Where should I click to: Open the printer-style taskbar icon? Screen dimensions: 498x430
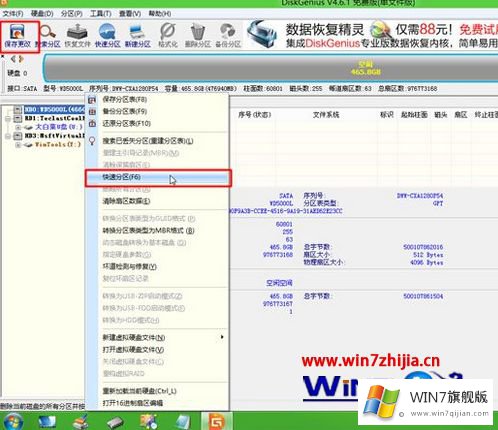(81, 422)
